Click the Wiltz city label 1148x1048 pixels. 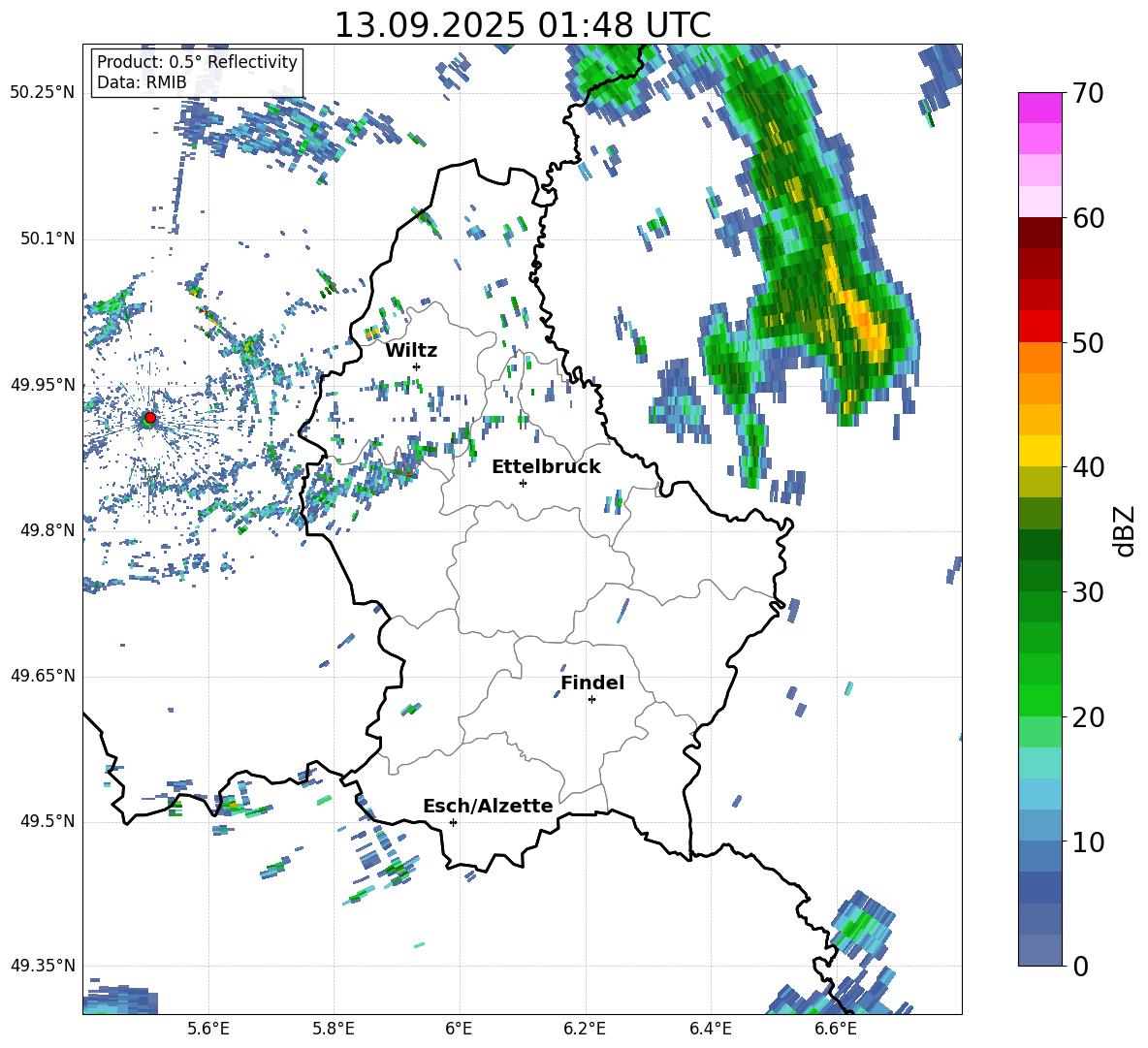click(x=411, y=350)
